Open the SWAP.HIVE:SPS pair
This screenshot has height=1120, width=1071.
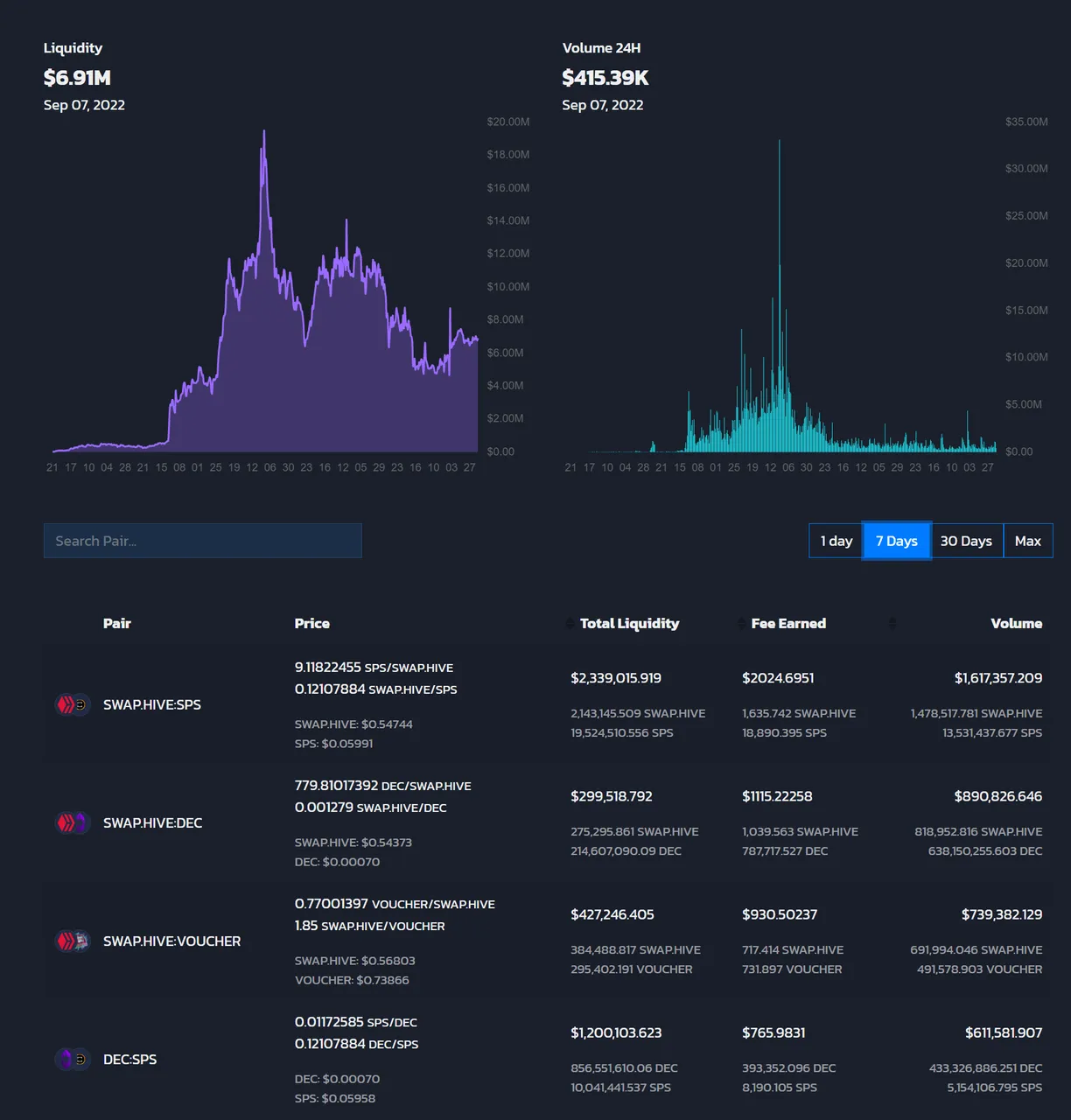[152, 704]
